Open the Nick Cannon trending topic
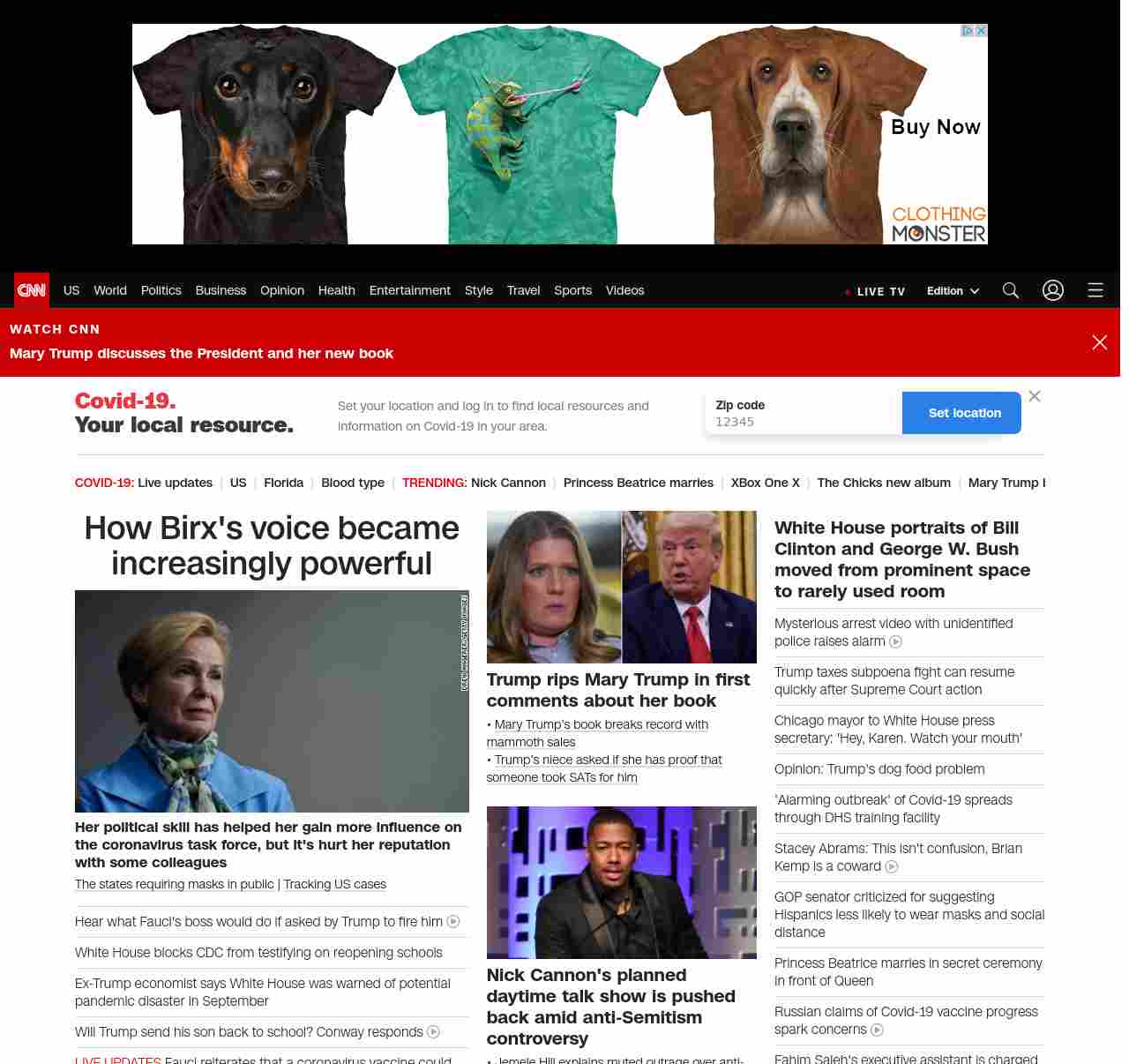This screenshot has width=1129, height=1064. [x=508, y=483]
